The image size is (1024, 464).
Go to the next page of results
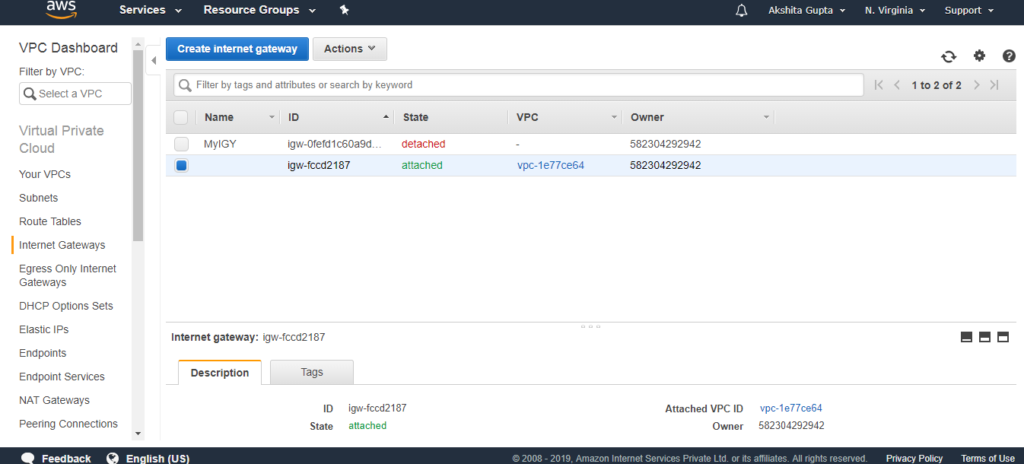pyautogui.click(x=976, y=85)
